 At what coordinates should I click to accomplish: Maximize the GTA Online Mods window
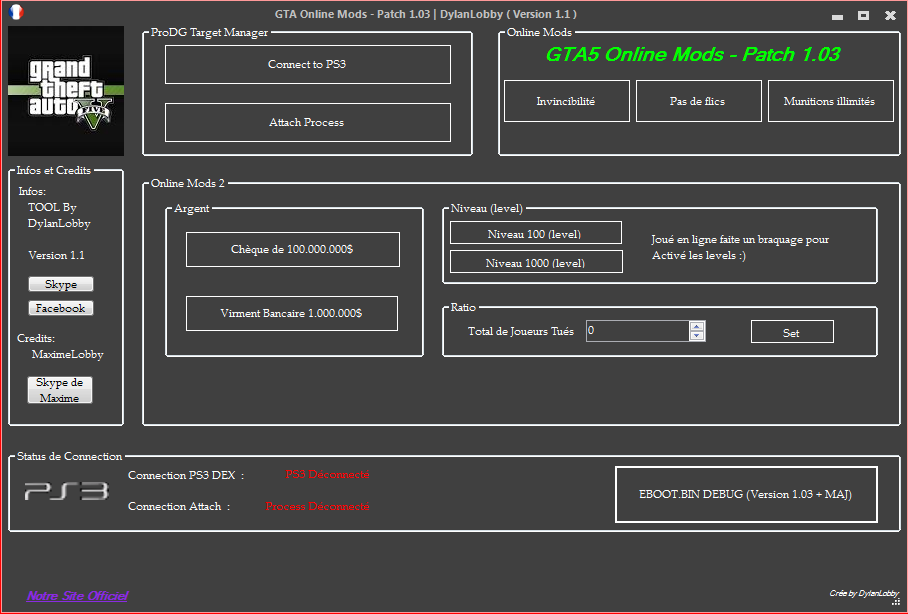click(863, 16)
